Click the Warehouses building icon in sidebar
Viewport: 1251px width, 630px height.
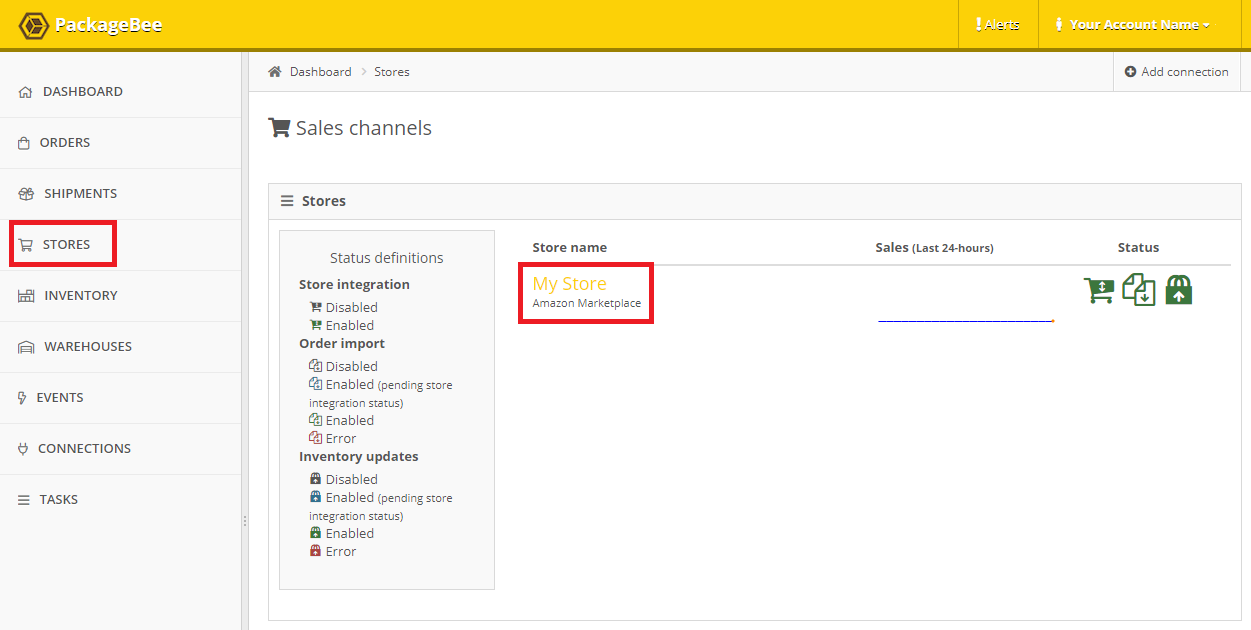click(x=26, y=347)
